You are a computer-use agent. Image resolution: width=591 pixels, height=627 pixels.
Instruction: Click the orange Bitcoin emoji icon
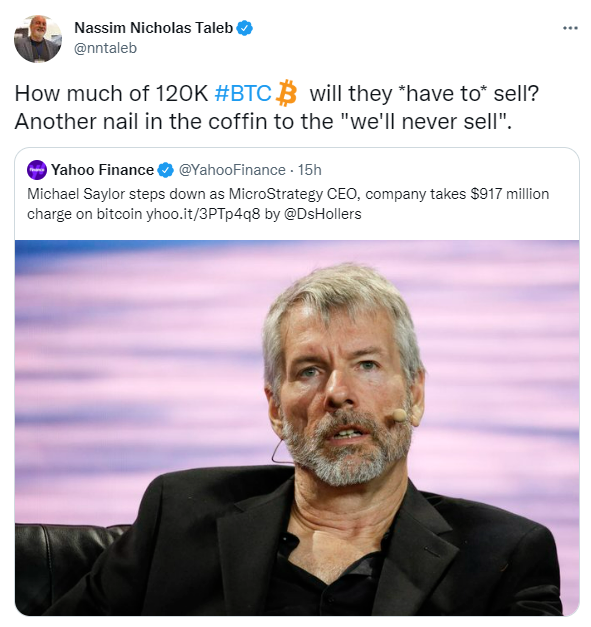tap(287, 93)
